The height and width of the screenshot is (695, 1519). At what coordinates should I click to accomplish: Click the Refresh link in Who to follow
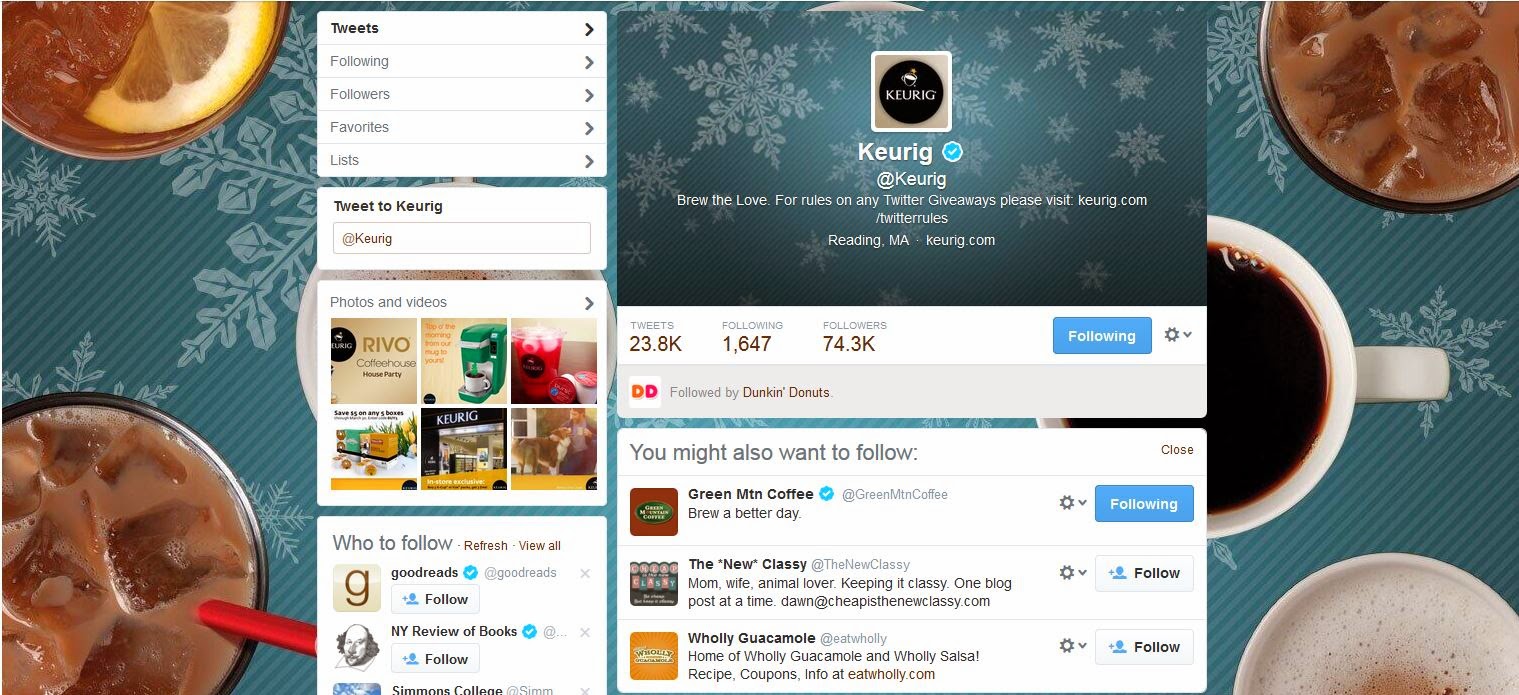[x=486, y=546]
